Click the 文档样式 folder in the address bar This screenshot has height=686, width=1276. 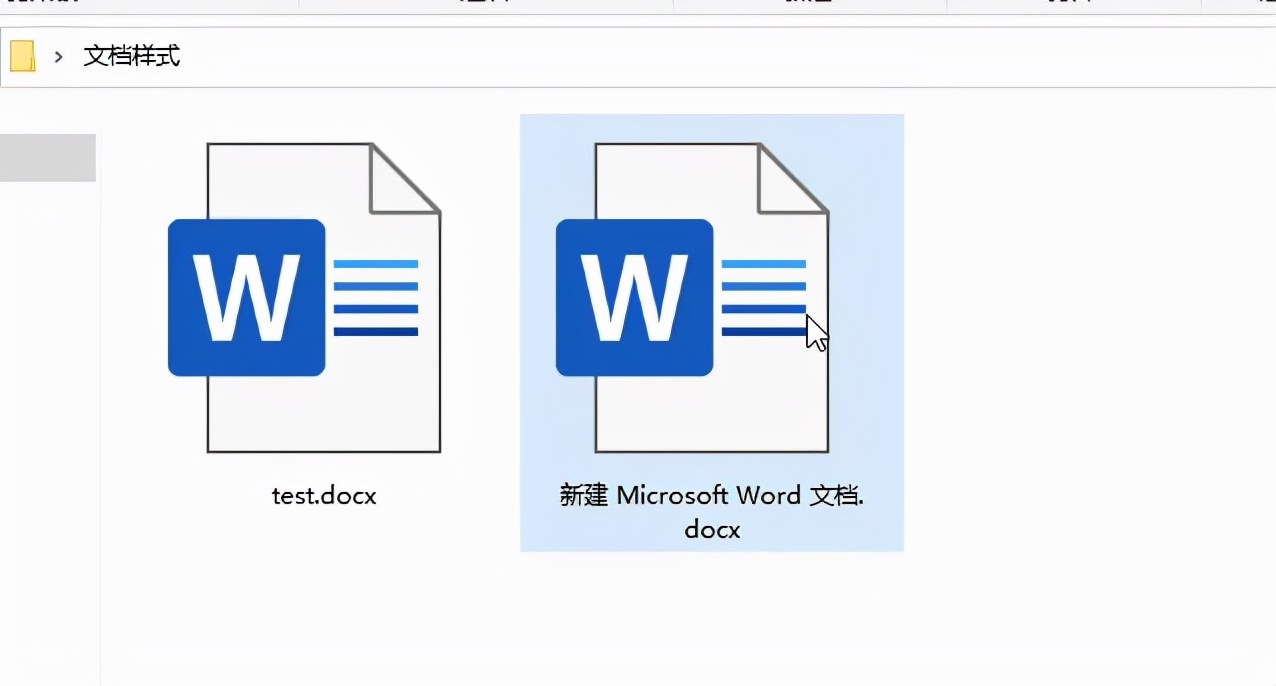click(132, 56)
